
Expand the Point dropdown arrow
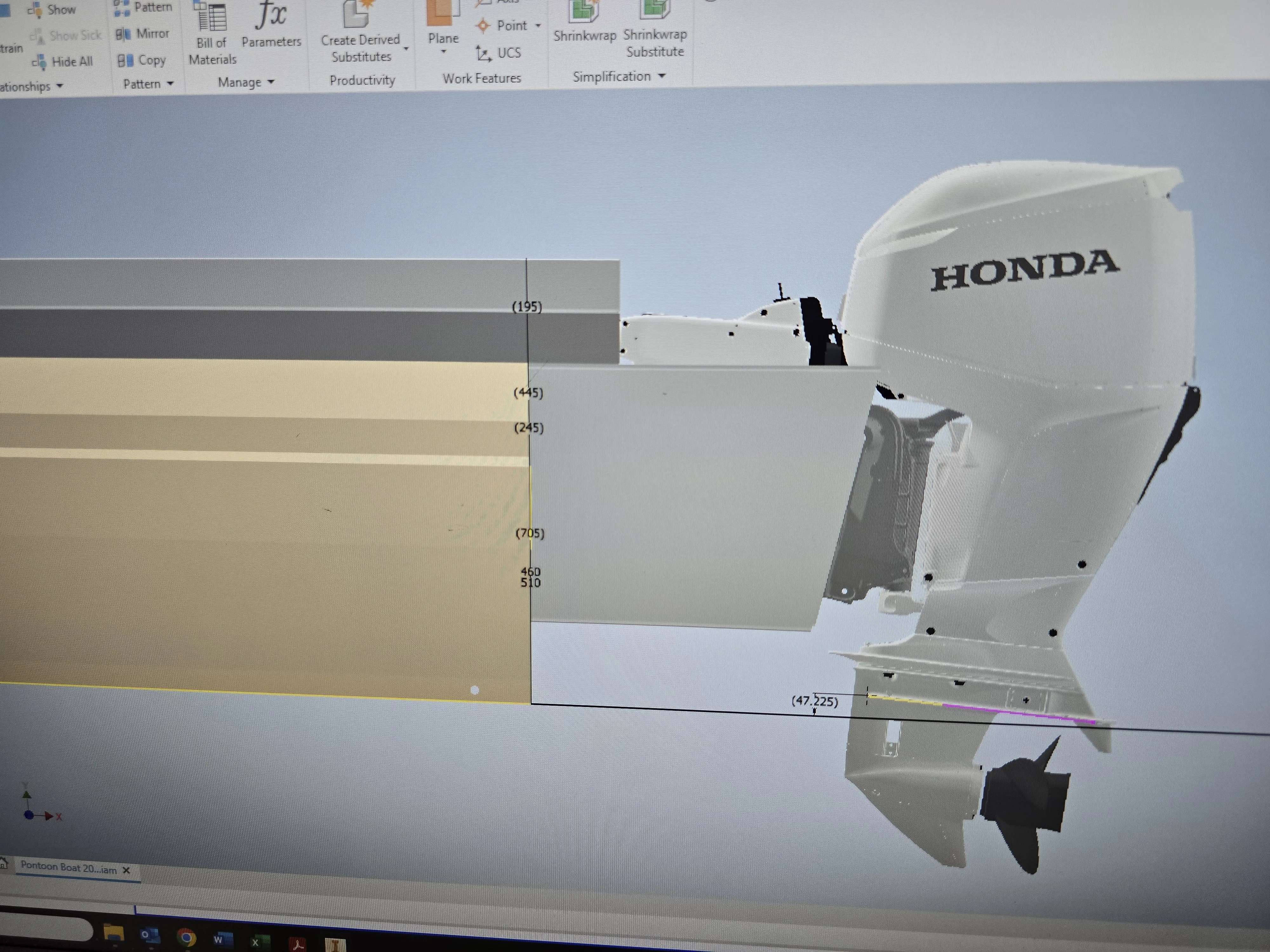point(538,25)
